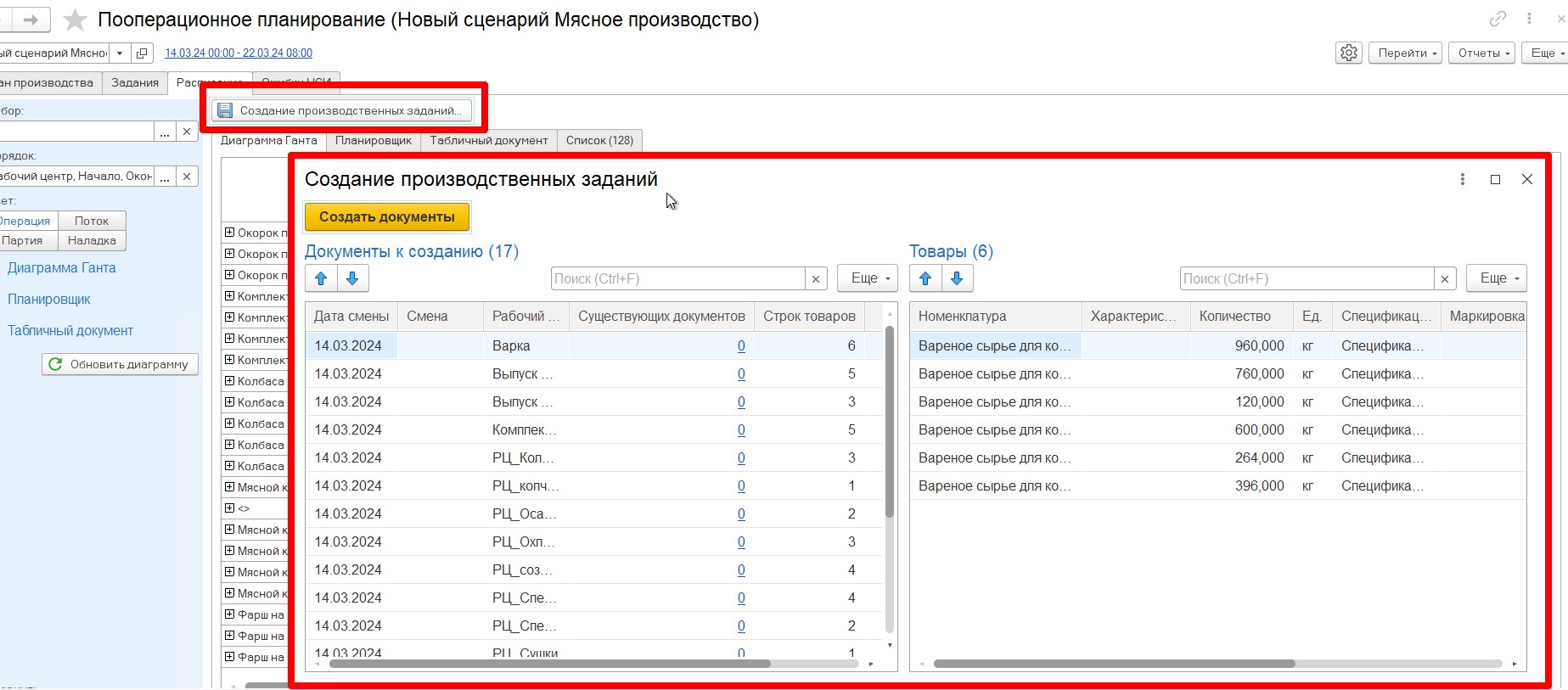Open the settings gear icon

coord(1348,53)
